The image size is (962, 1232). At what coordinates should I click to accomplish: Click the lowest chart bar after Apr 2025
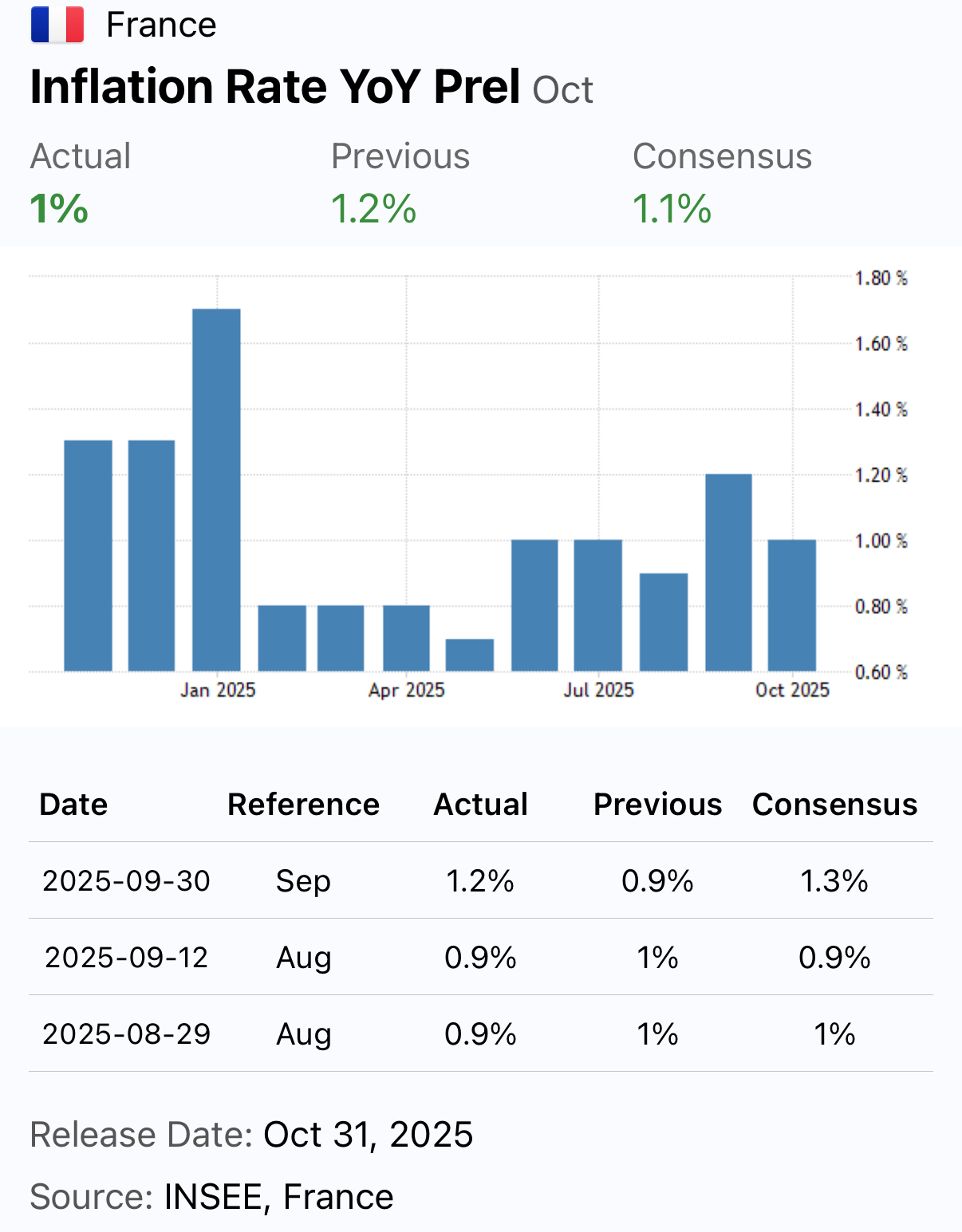coord(469,655)
